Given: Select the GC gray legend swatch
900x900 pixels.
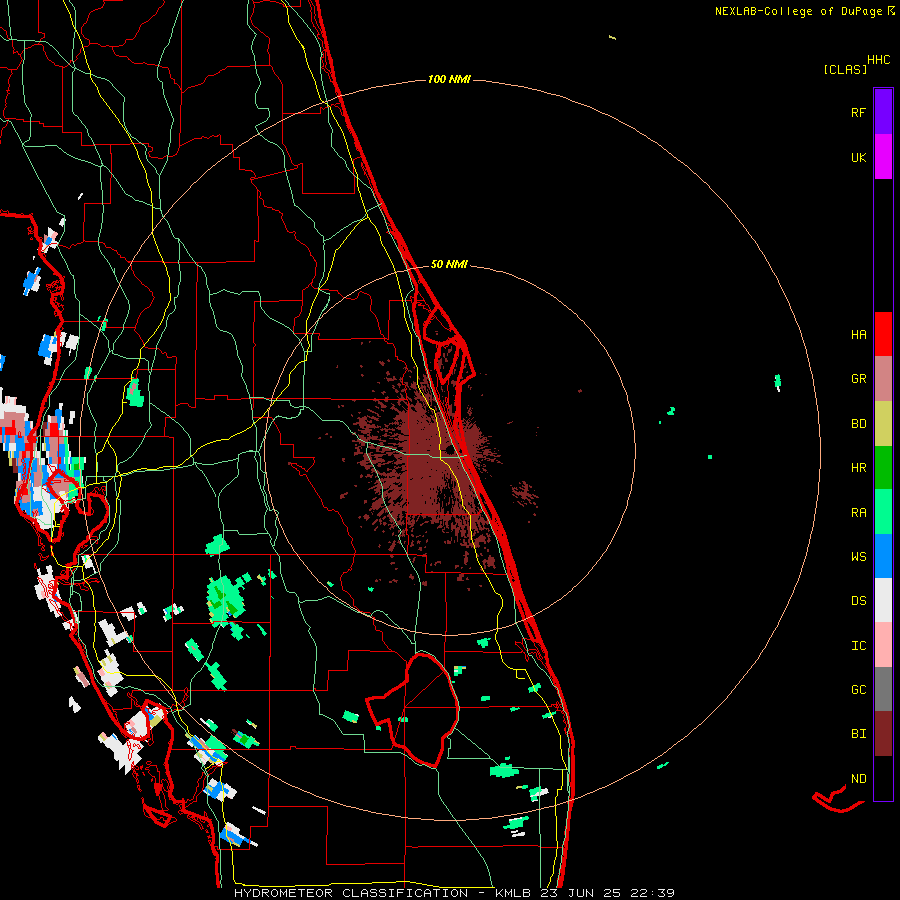Looking at the screenshot, I should [x=883, y=689].
